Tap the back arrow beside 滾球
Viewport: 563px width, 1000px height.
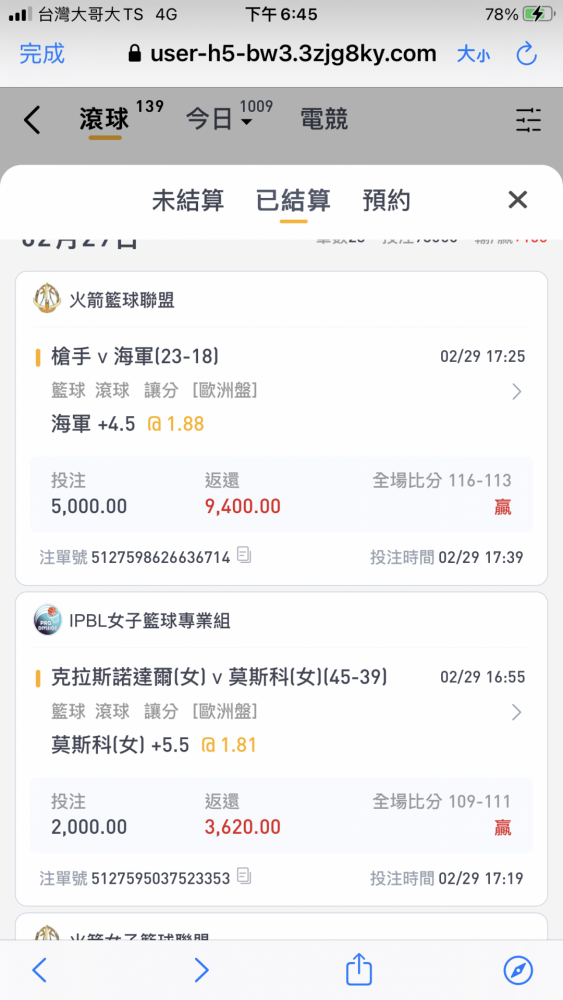[x=32, y=119]
